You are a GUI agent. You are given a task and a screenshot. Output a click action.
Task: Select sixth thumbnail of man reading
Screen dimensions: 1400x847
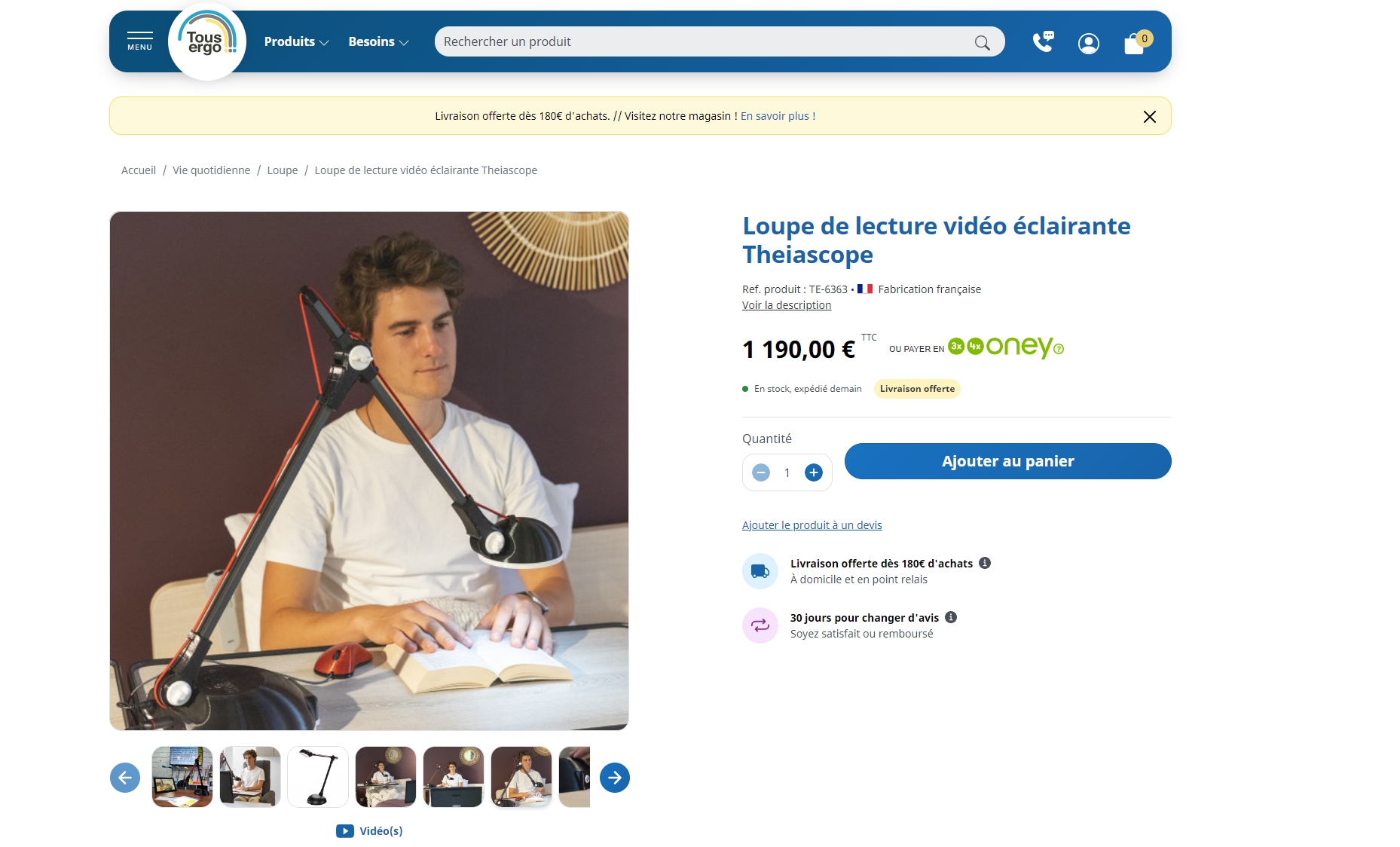(521, 777)
